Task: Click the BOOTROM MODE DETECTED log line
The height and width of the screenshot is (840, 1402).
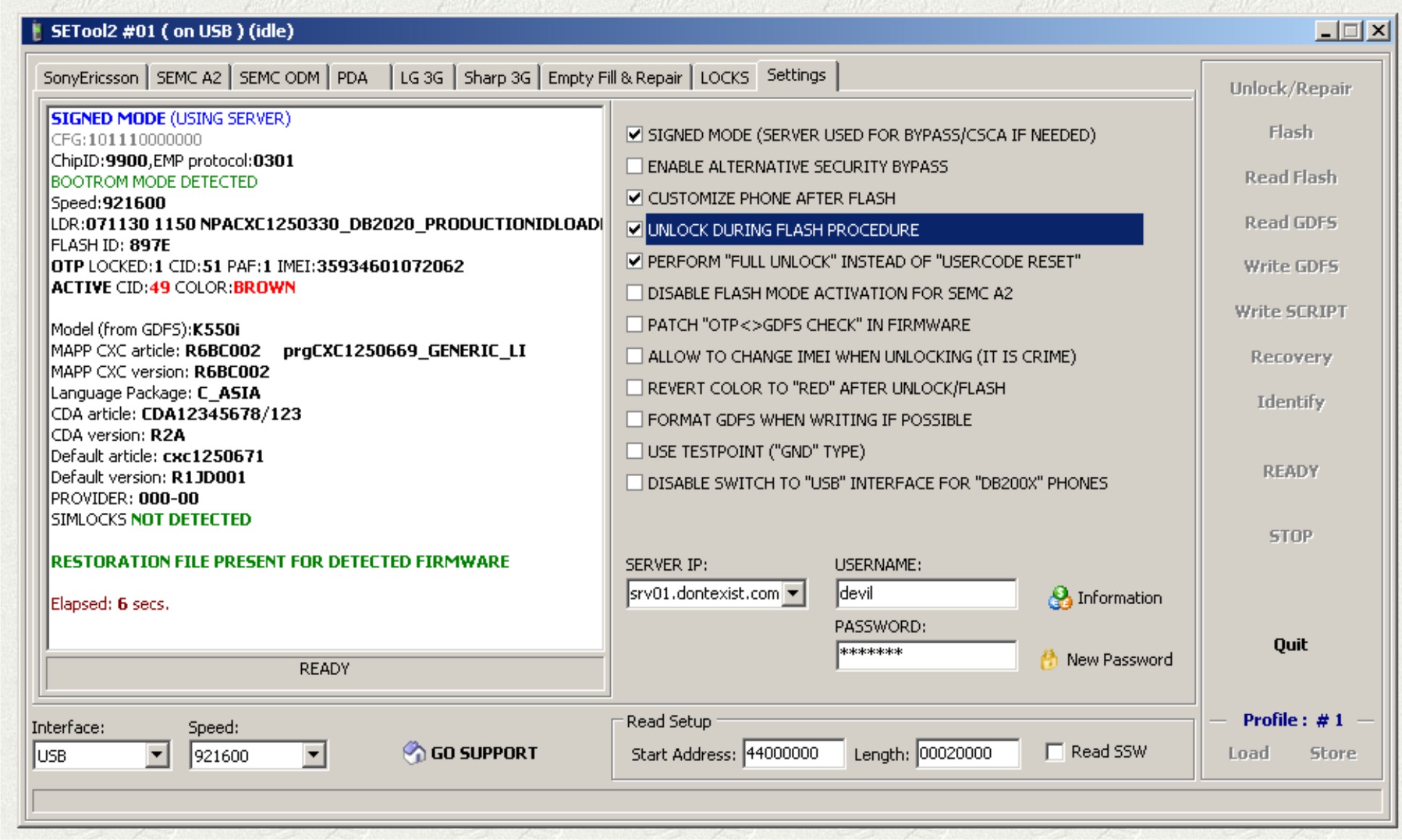Action: click(154, 182)
